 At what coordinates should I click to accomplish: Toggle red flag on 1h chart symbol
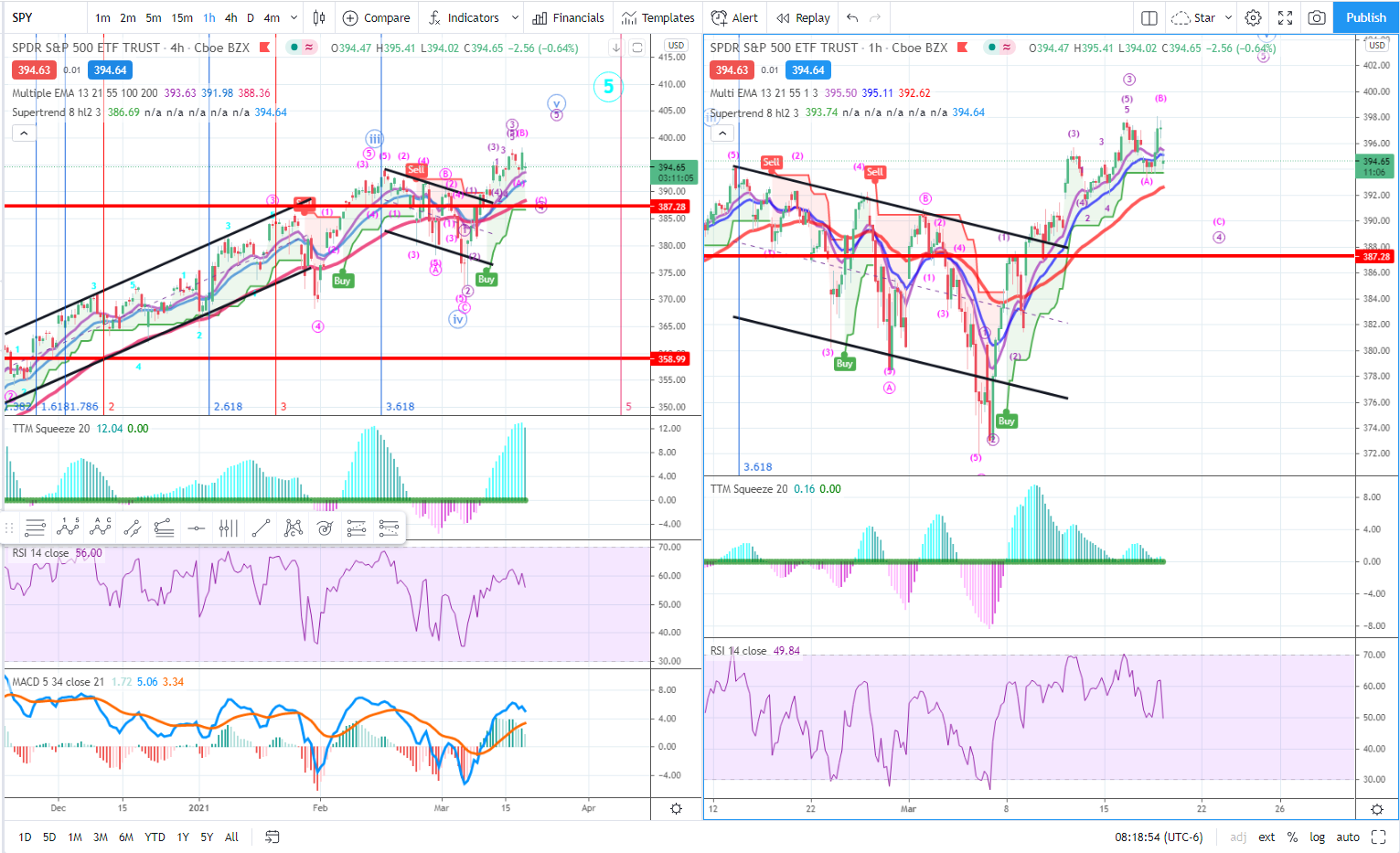coord(962,48)
